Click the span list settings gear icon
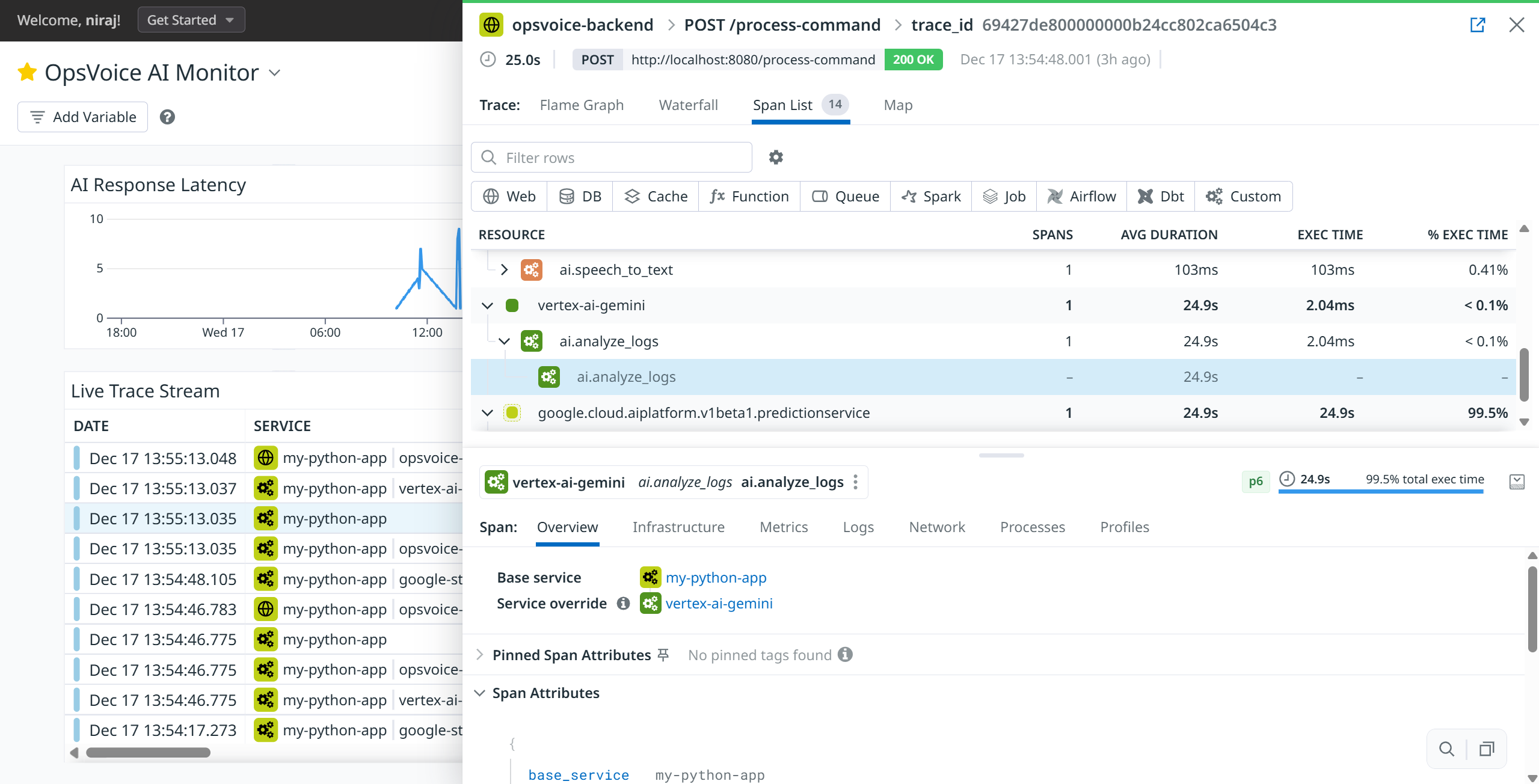Image resolution: width=1539 pixels, height=784 pixels. click(776, 158)
